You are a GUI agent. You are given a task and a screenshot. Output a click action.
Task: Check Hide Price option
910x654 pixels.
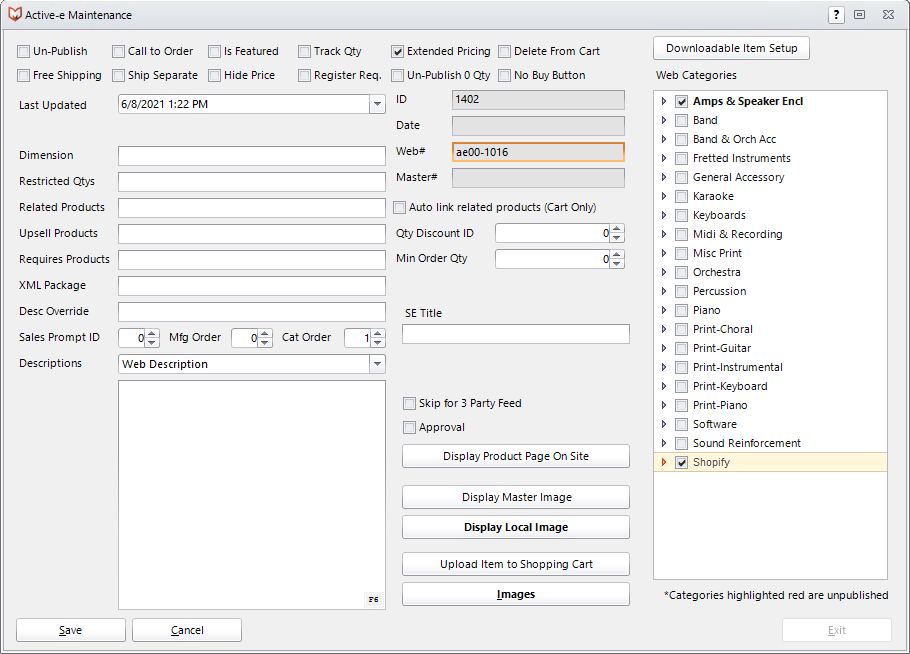coord(215,75)
